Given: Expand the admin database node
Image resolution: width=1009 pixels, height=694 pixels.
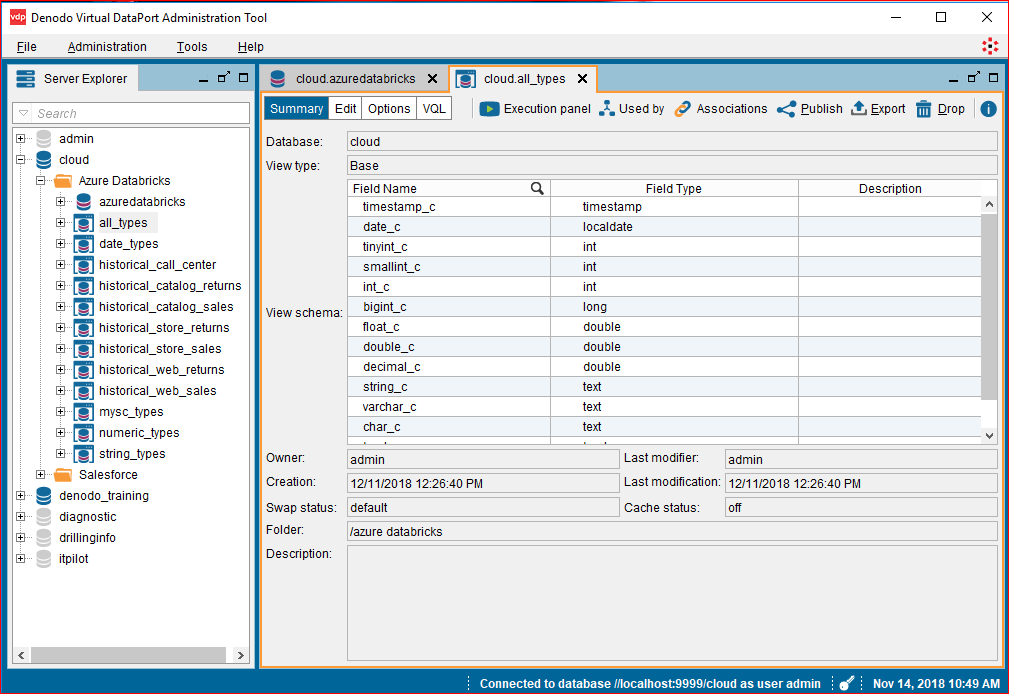Looking at the screenshot, I should pyautogui.click(x=20, y=139).
